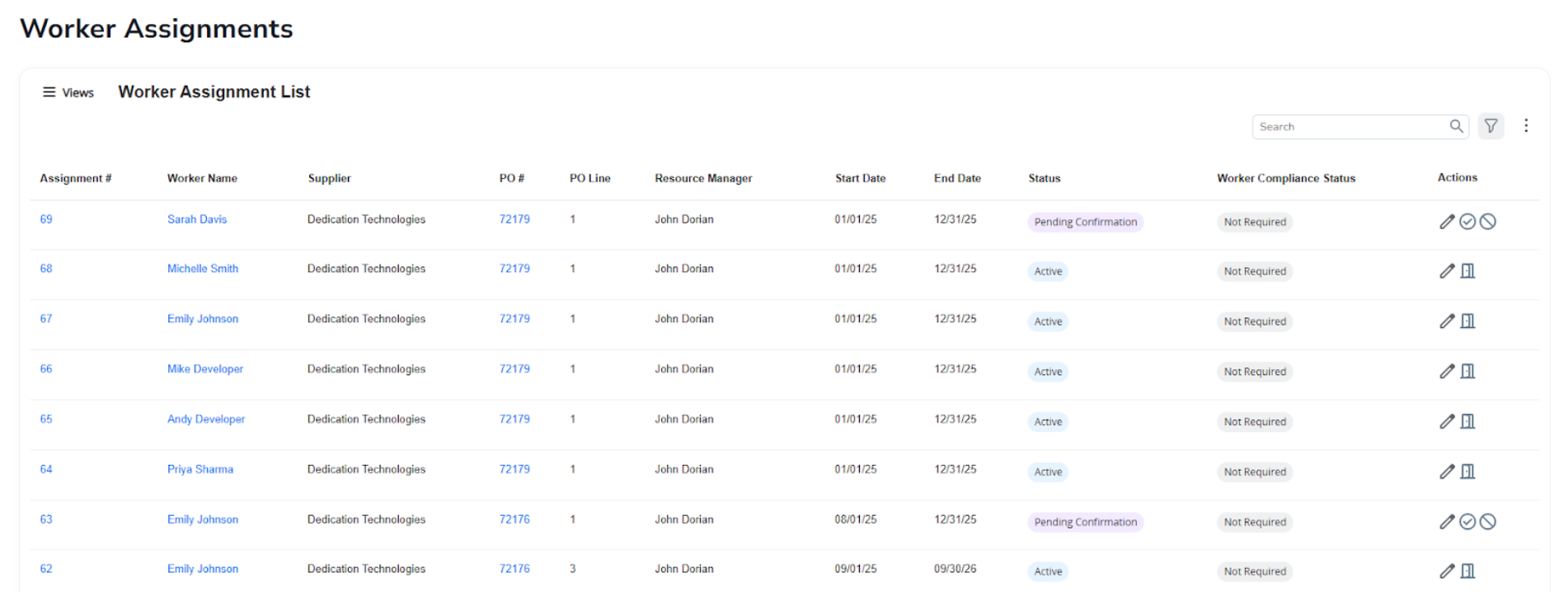Click the book icon for assignment 66
Screen dimensions: 1568x605
point(1467,372)
